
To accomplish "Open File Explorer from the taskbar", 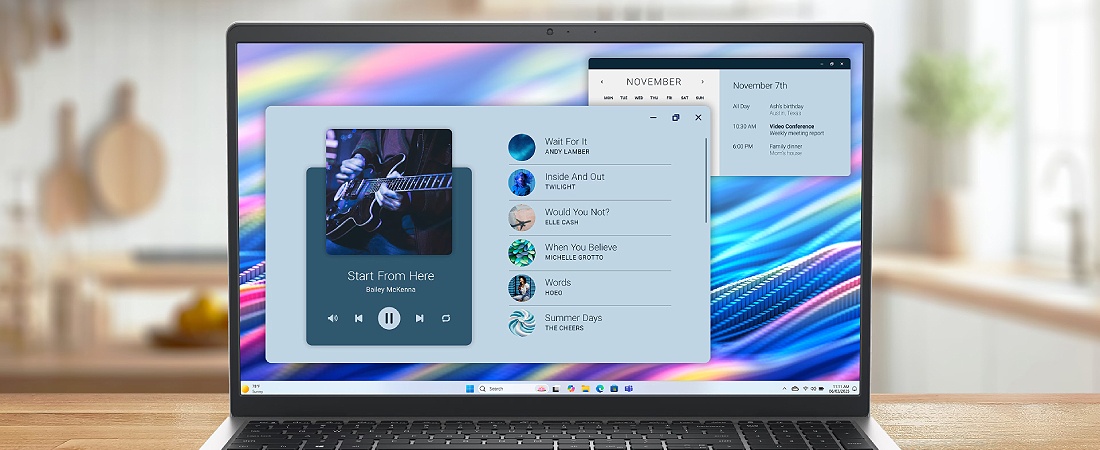I will (585, 388).
